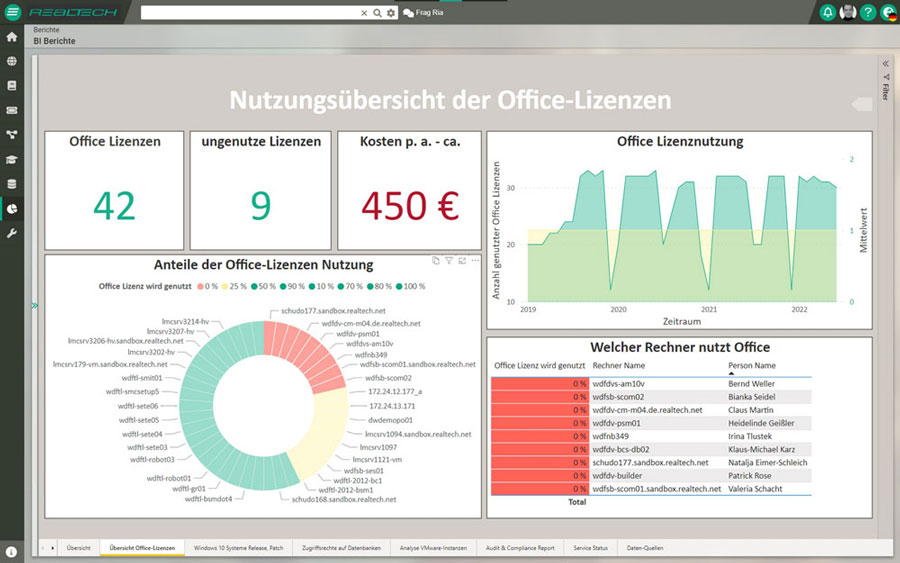Open the ticket icon in sidebar
900x563 pixels.
tap(11, 110)
